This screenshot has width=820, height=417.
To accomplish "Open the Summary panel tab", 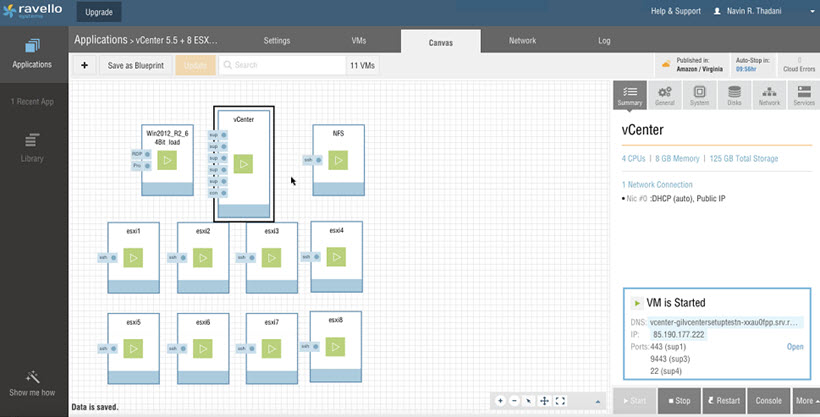I will [x=630, y=95].
